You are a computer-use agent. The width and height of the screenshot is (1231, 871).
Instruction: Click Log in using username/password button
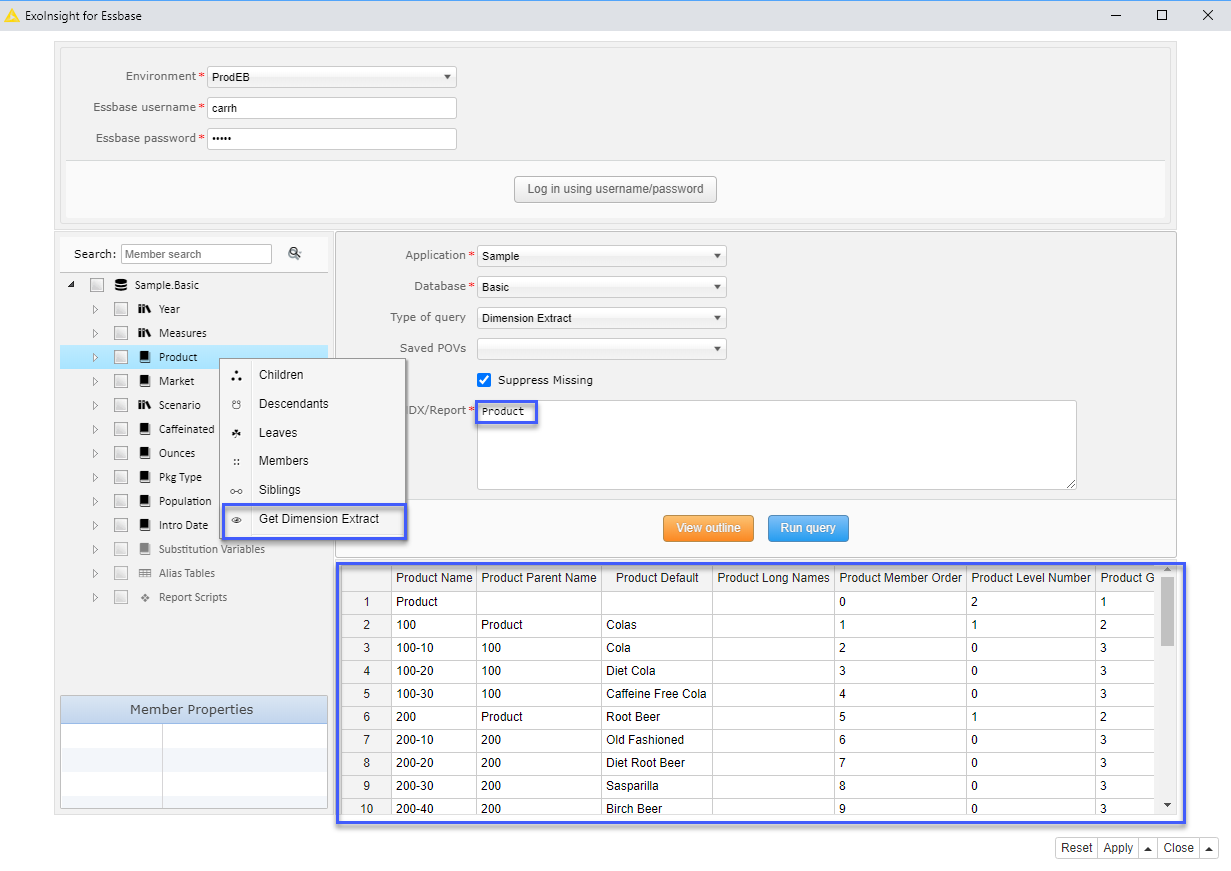pos(615,189)
